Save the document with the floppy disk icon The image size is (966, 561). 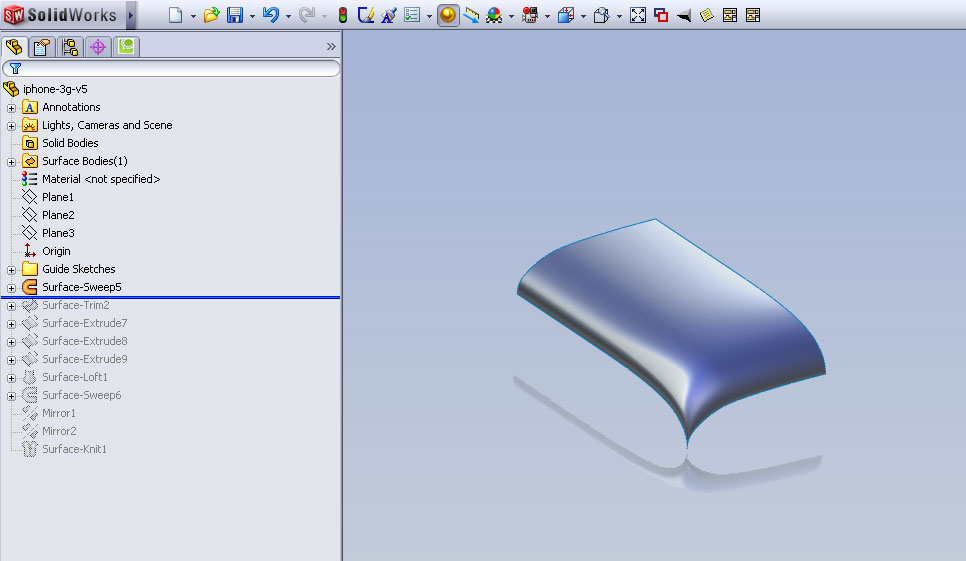(x=235, y=15)
